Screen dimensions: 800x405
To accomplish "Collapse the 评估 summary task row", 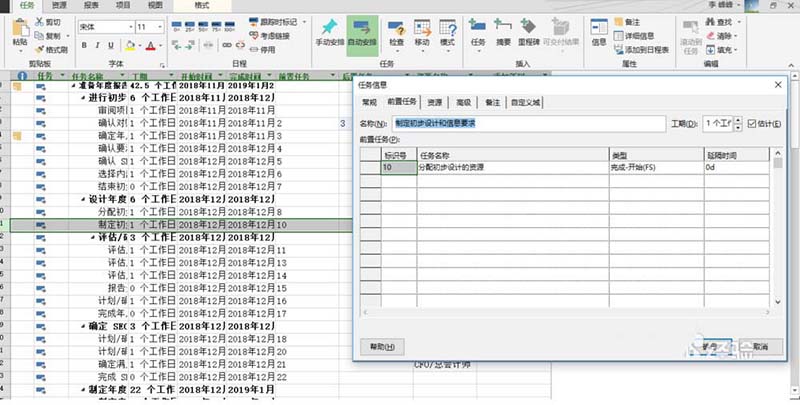I will point(92,238).
